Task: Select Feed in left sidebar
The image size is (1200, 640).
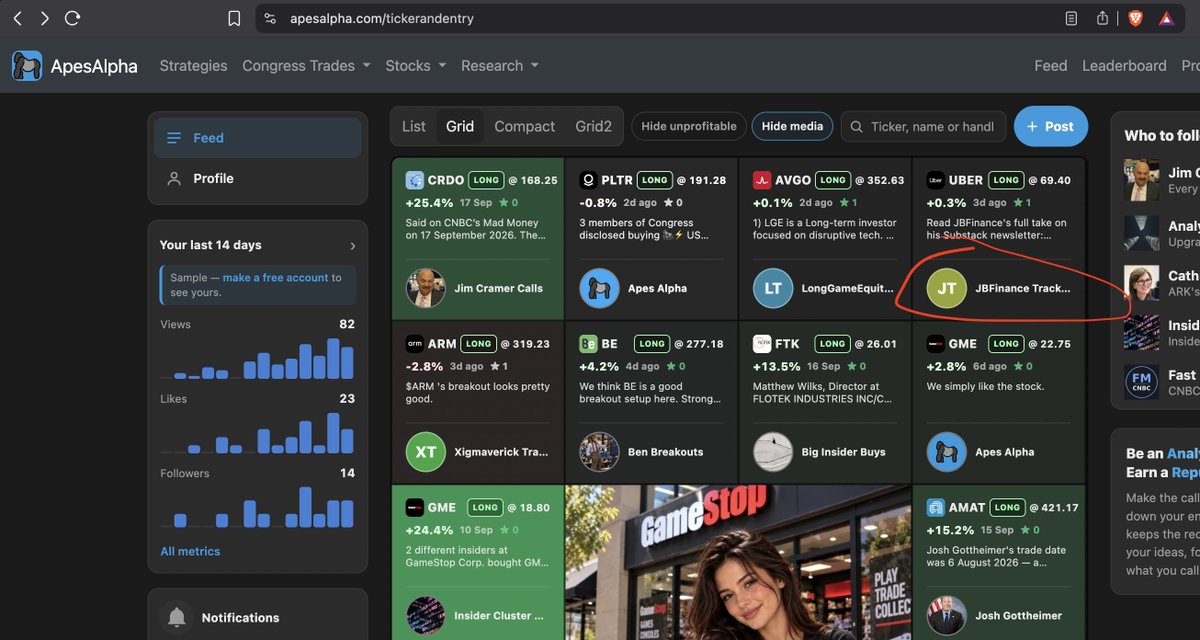Action: click(x=257, y=138)
